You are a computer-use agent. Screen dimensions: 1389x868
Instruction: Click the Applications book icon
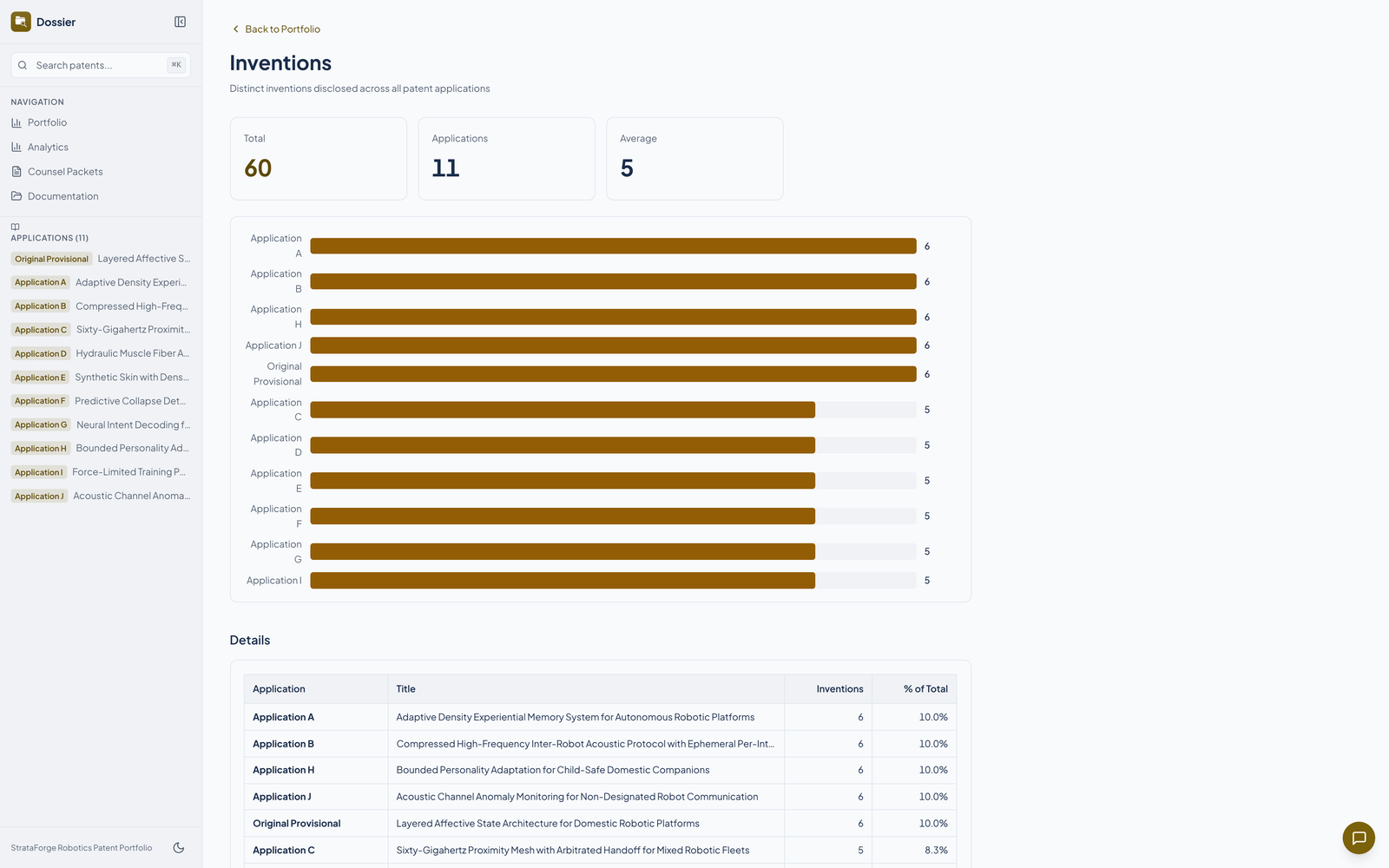(x=15, y=227)
